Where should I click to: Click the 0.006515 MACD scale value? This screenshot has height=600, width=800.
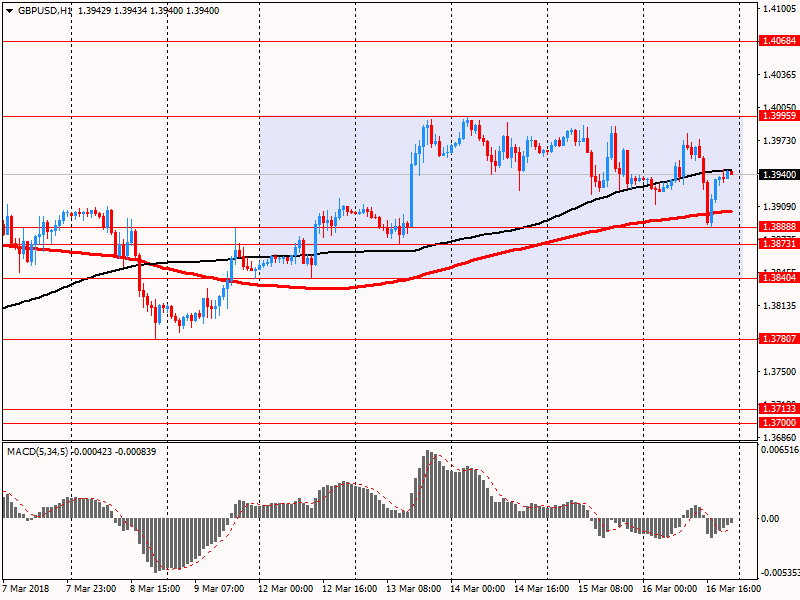pos(778,450)
